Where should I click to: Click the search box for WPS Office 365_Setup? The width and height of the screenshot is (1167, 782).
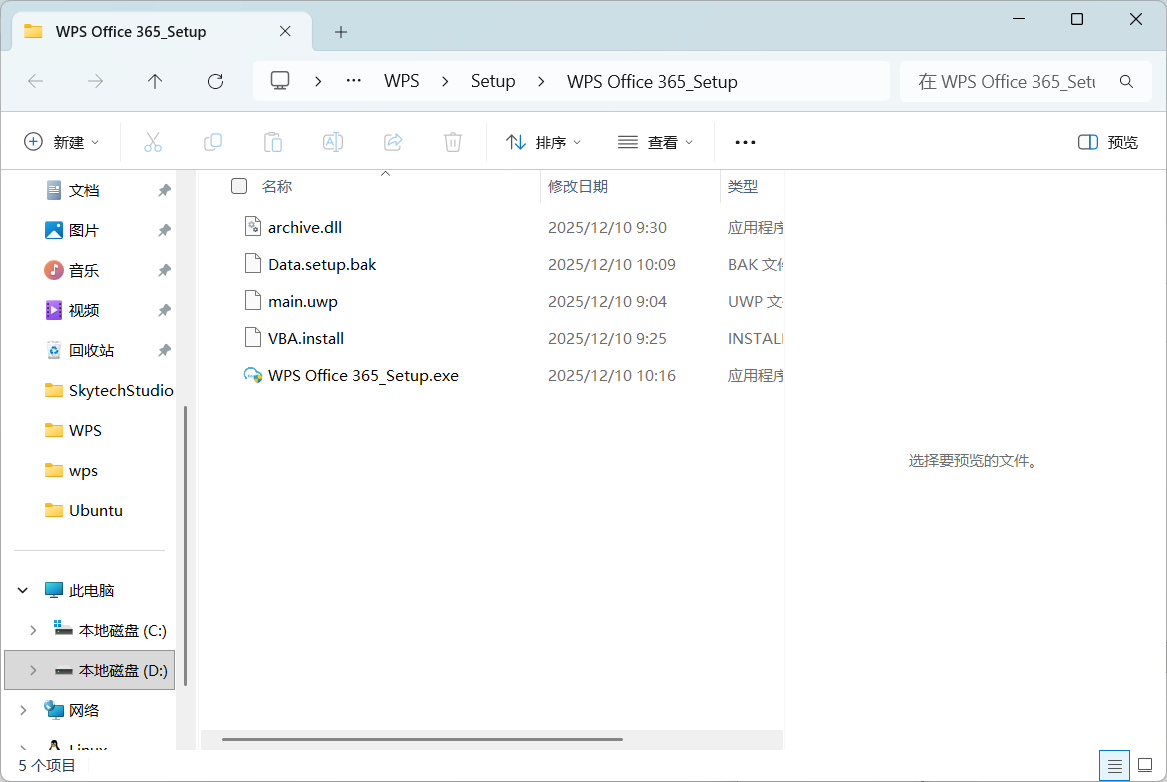pos(1010,82)
